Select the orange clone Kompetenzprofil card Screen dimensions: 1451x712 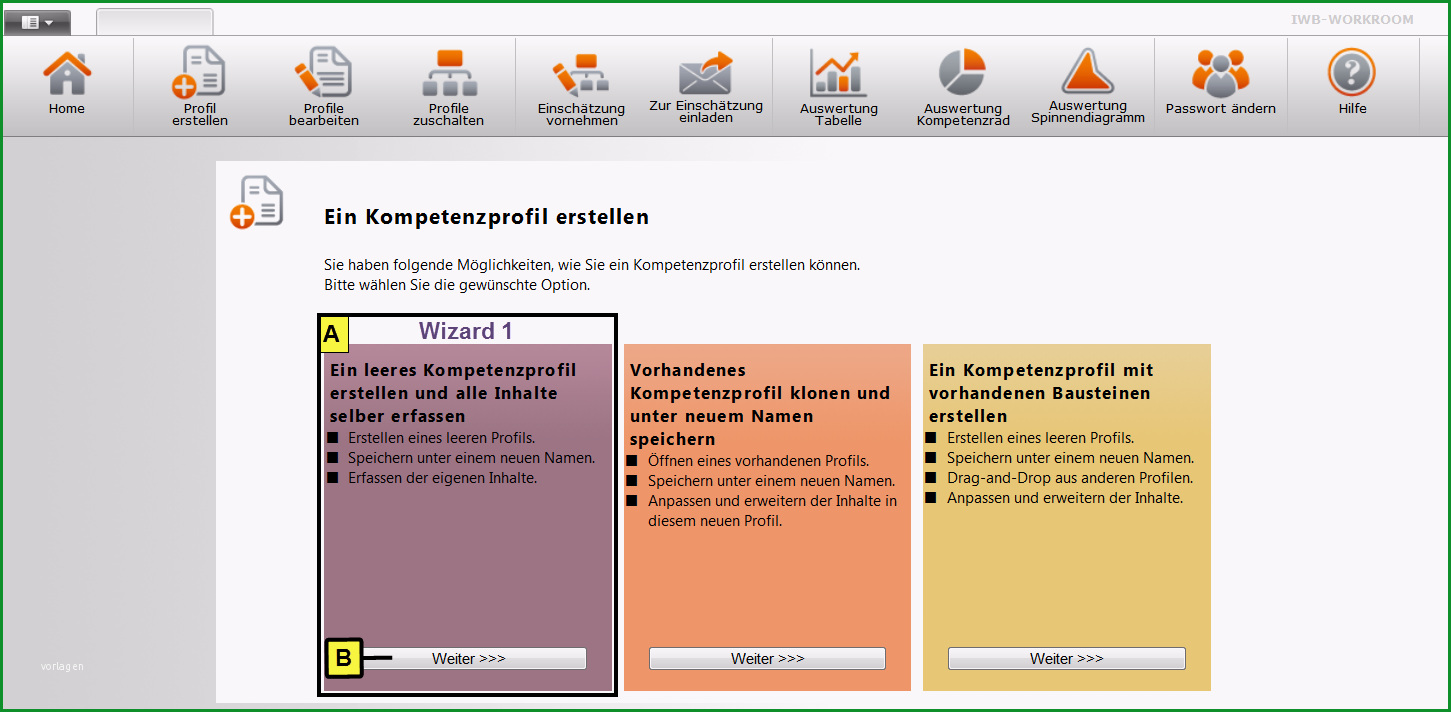coord(767,517)
